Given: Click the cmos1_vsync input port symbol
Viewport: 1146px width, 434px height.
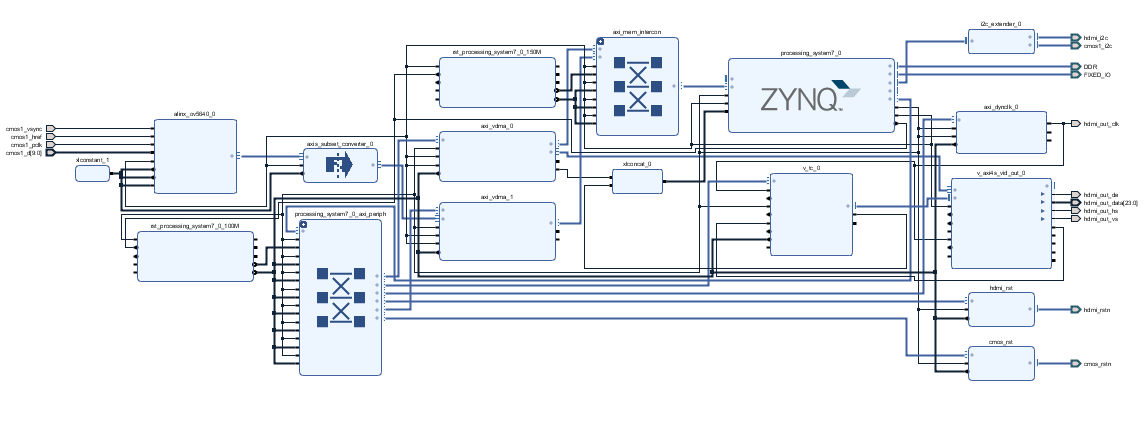Looking at the screenshot, I should pos(50,129).
